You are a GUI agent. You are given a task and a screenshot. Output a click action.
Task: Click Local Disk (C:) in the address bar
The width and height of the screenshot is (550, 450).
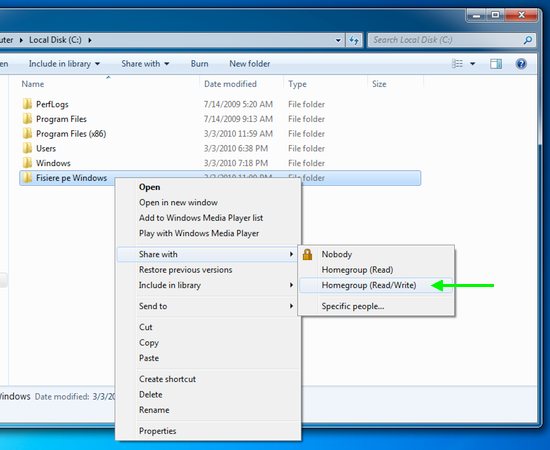pos(55,40)
